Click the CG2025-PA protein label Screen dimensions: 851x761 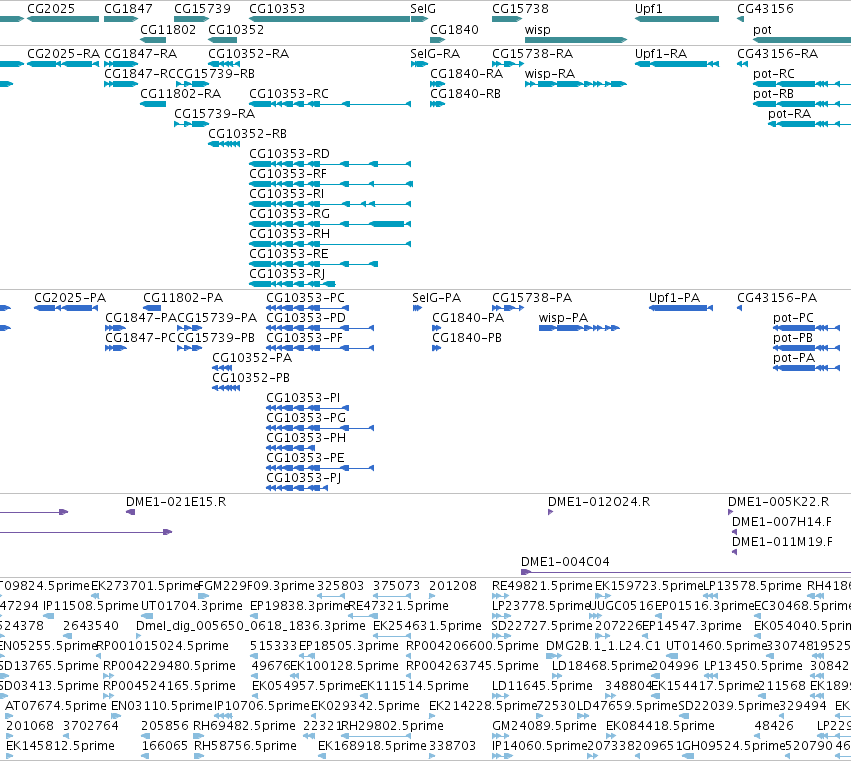point(70,298)
